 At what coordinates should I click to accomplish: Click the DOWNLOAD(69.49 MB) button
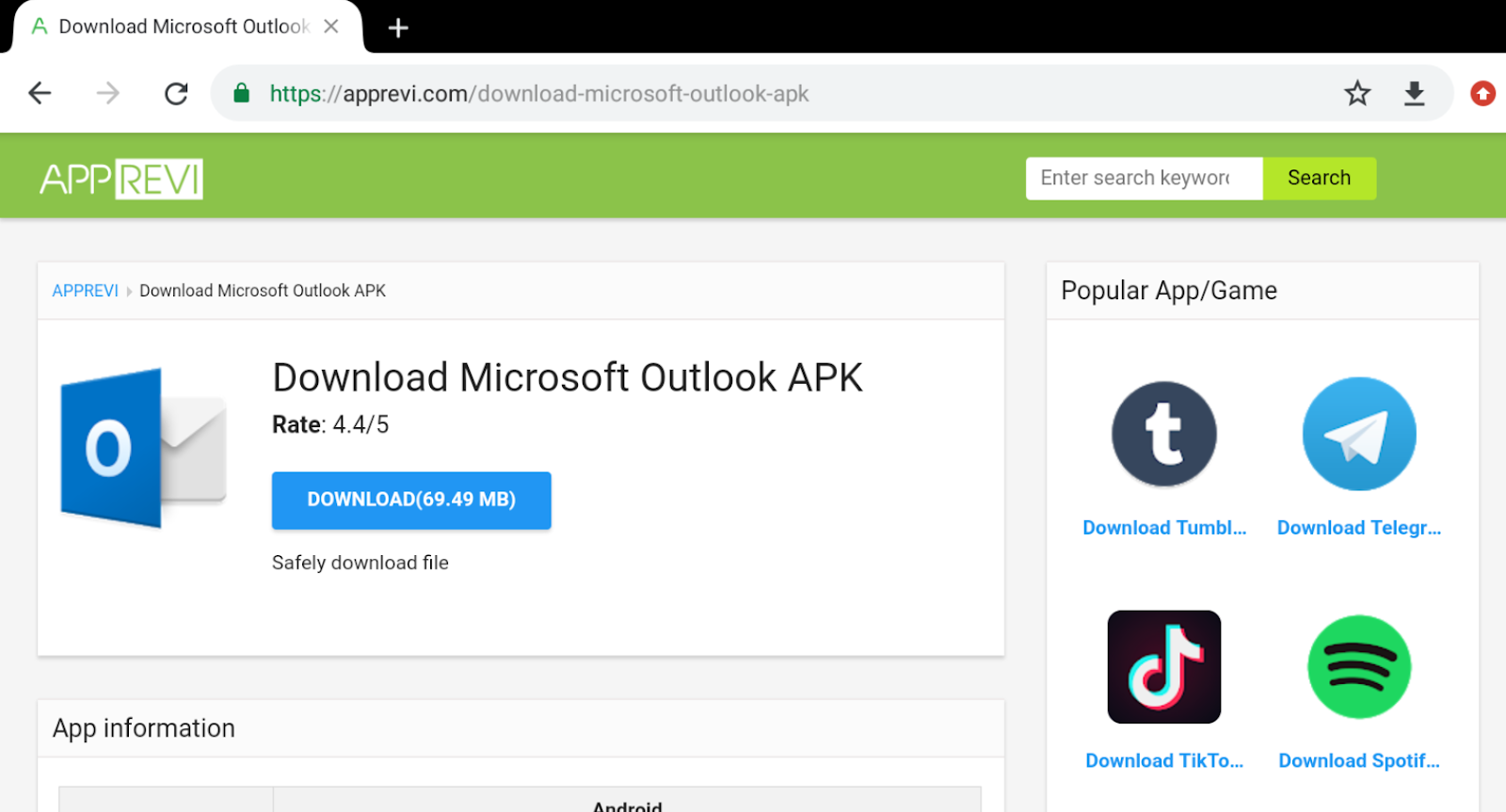[x=411, y=500]
